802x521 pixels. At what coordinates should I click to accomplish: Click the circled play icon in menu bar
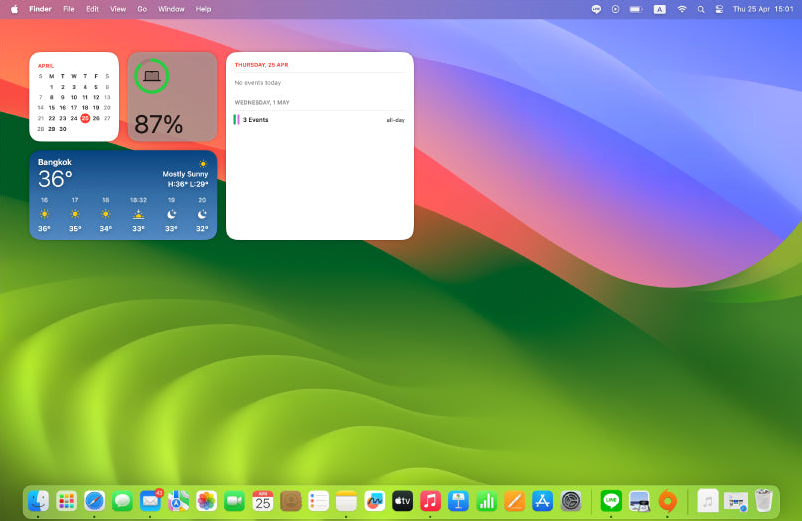coord(615,9)
